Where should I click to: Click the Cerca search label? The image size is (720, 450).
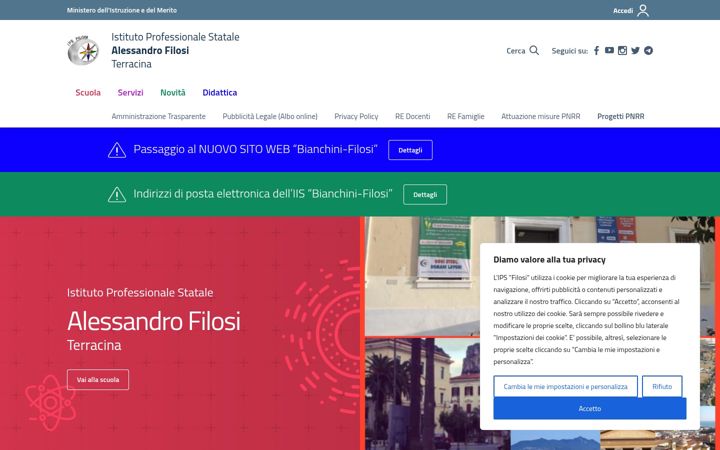pos(516,51)
